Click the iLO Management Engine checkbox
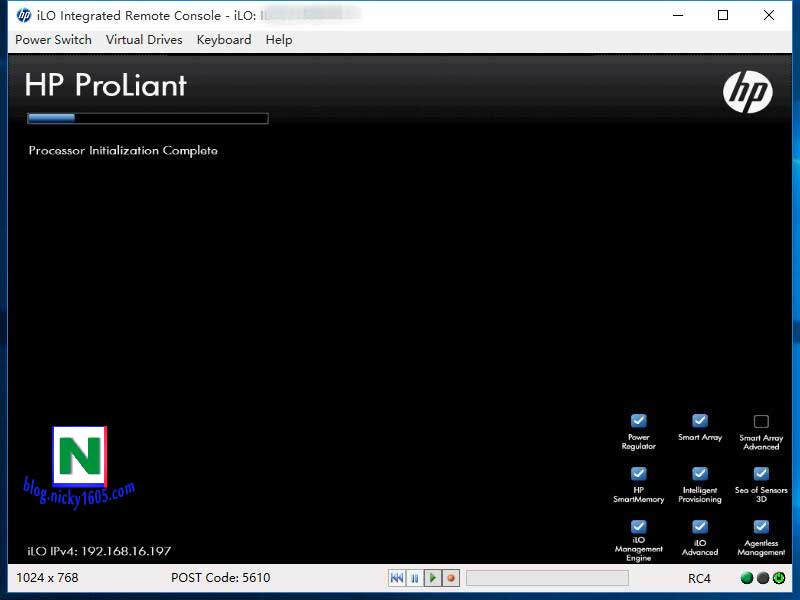Image resolution: width=800 pixels, height=600 pixels. click(638, 526)
